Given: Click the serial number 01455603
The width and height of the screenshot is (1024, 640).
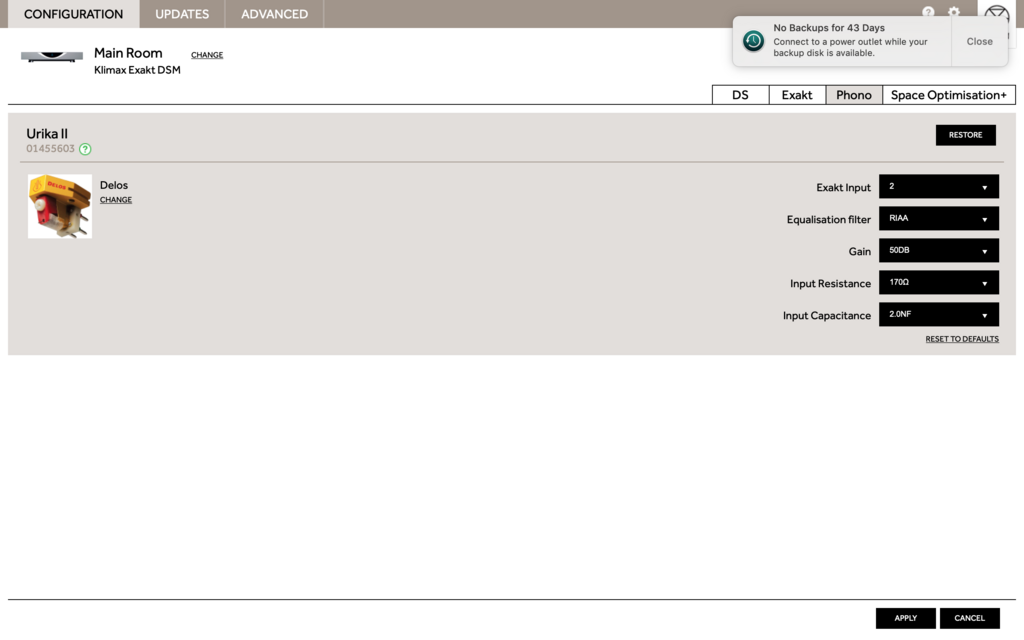Looking at the screenshot, I should pyautogui.click(x=50, y=149).
